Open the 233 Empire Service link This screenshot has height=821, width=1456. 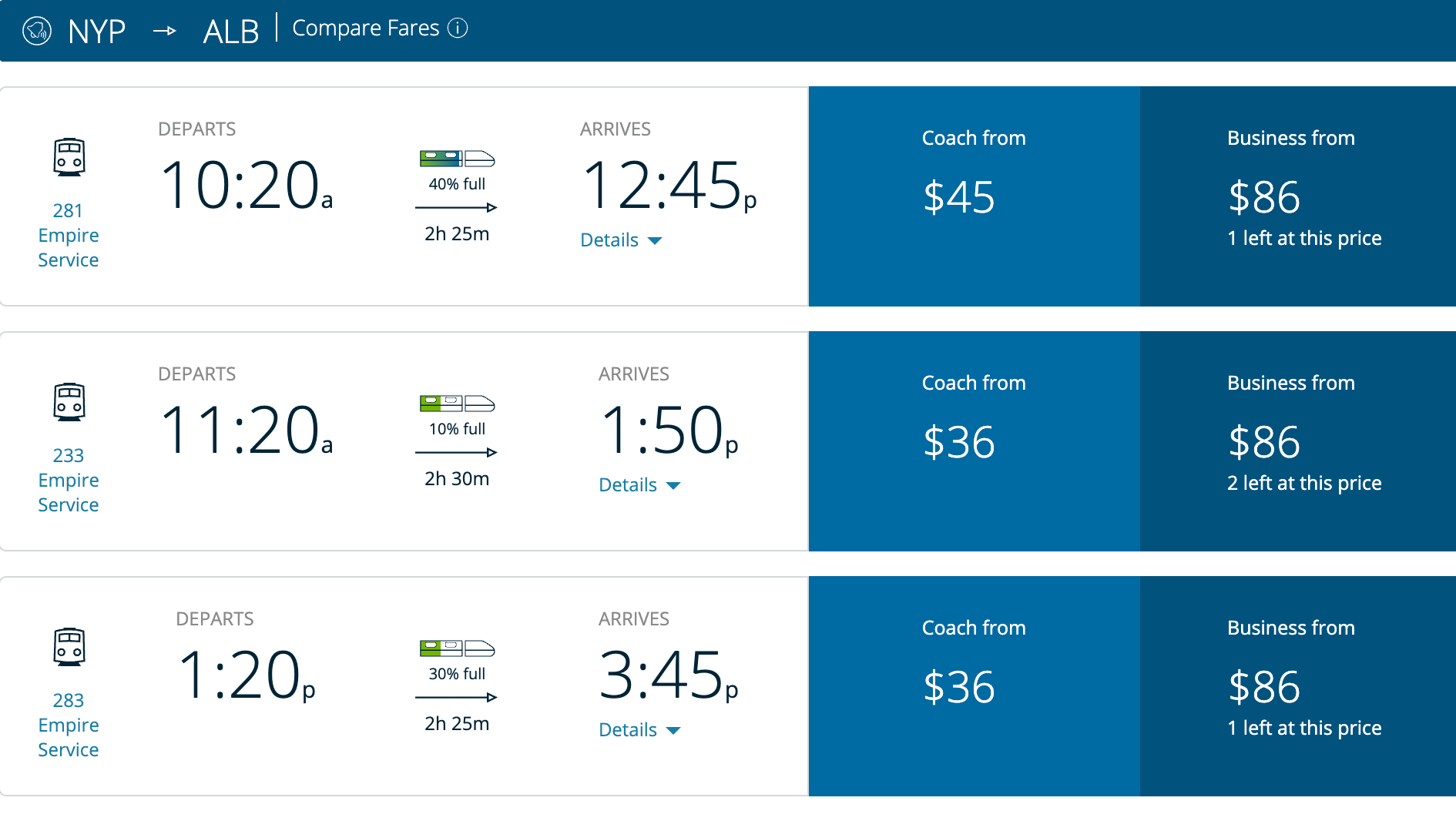tap(69, 480)
